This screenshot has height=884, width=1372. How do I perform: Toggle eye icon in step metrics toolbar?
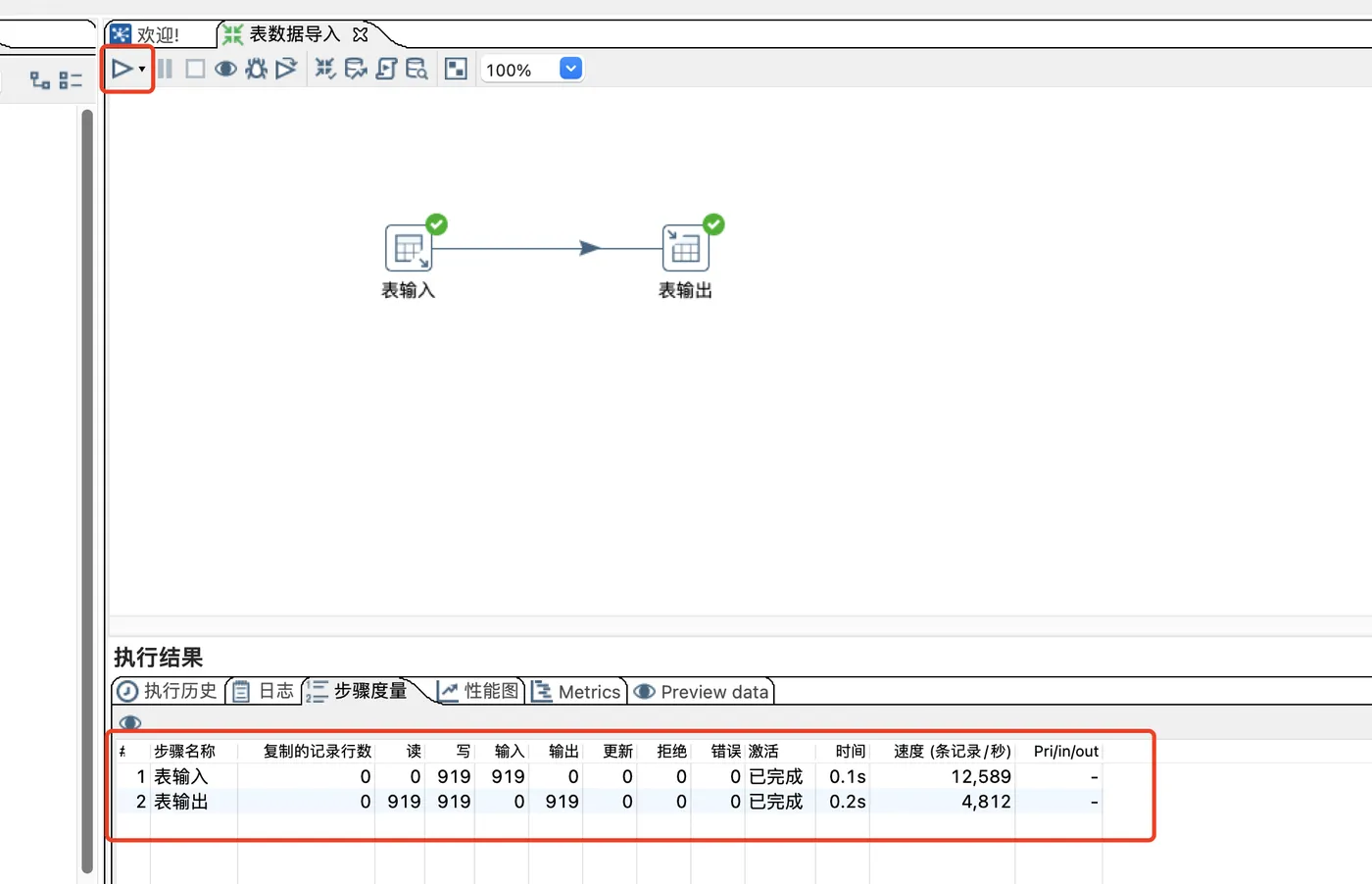click(x=130, y=723)
